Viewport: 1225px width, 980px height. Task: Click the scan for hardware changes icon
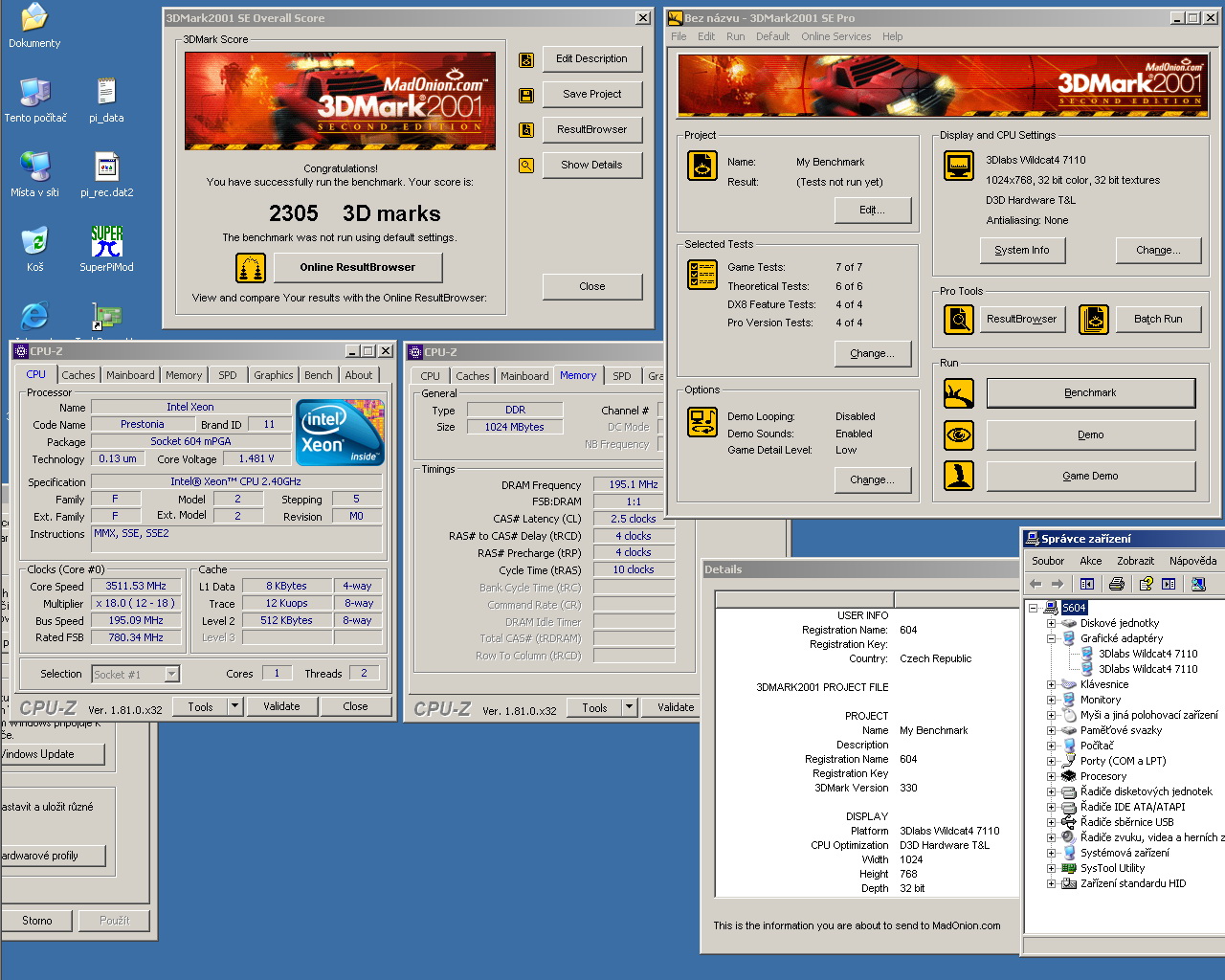pos(1198,584)
